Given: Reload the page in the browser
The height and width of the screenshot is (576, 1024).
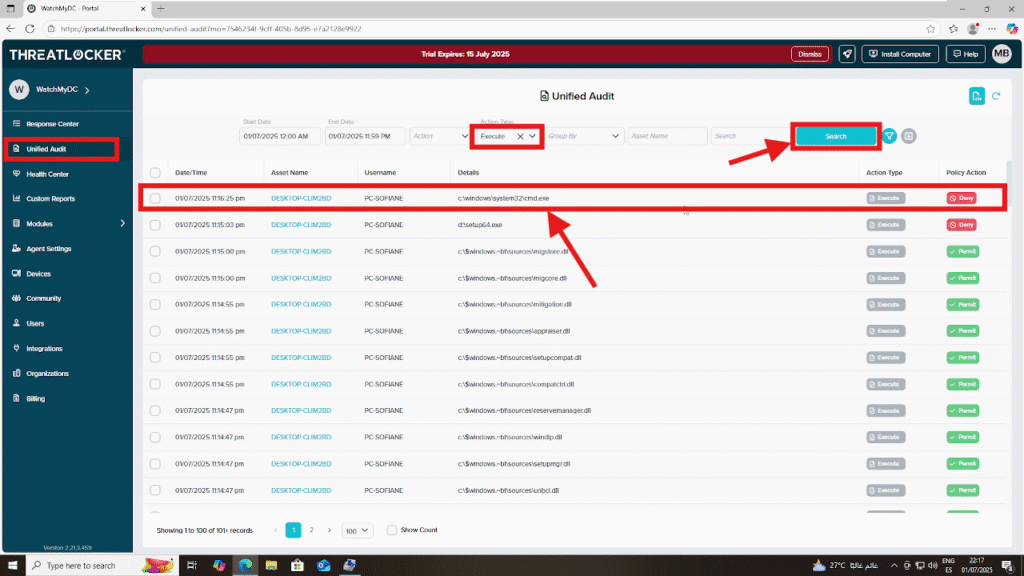Looking at the screenshot, I should 29,29.
